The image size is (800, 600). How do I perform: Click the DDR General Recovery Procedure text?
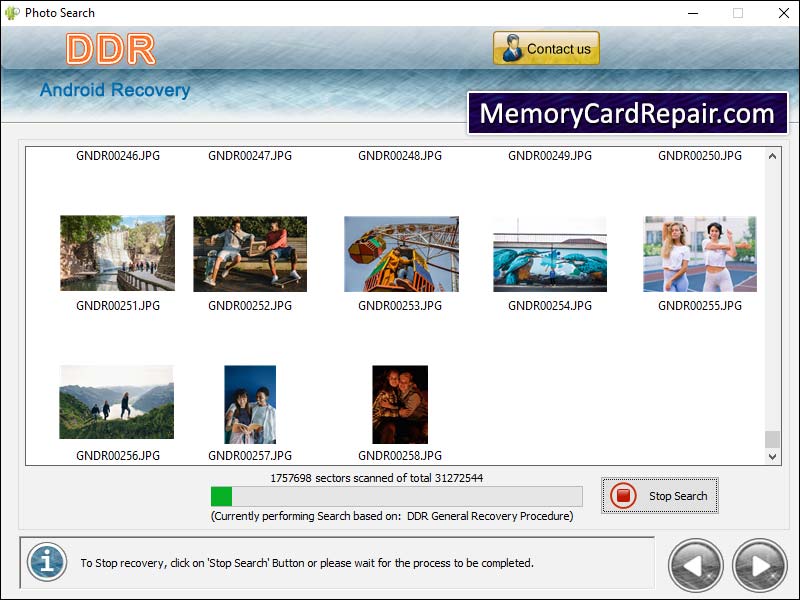tap(490, 516)
